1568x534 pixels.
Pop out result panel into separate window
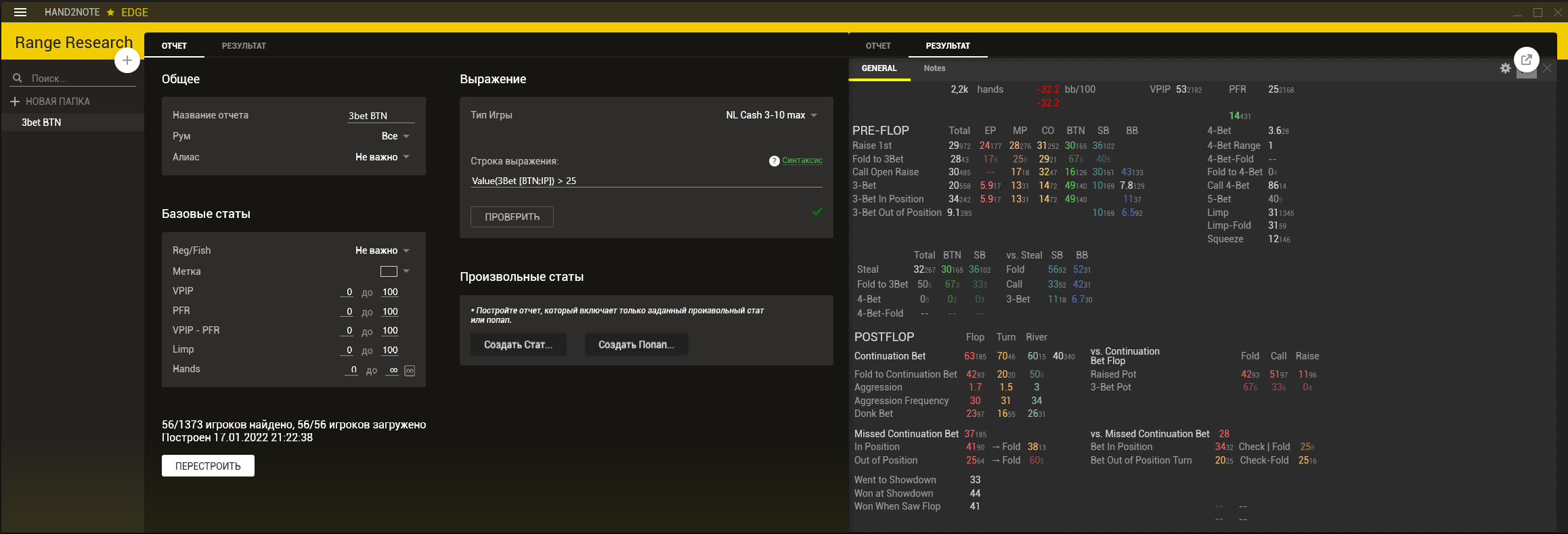pos(1526,60)
